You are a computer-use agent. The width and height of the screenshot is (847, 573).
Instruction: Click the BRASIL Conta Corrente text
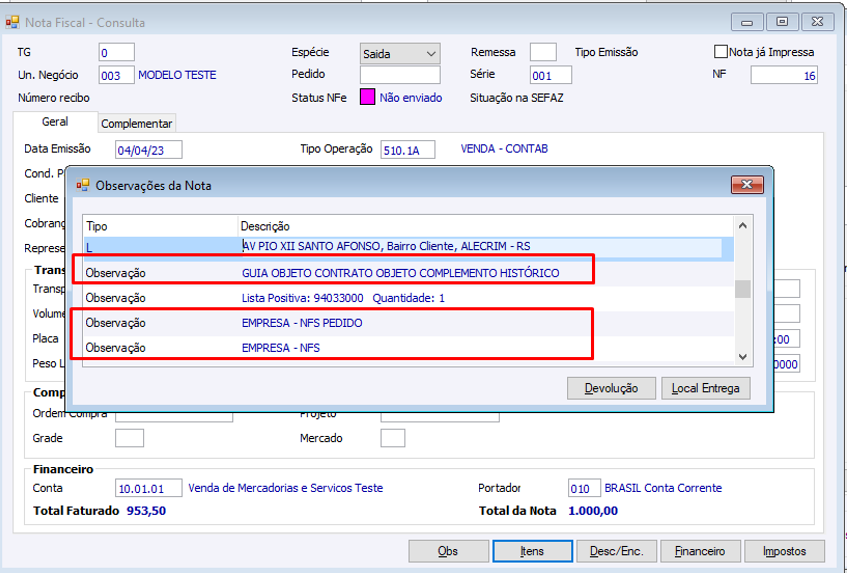click(x=663, y=488)
